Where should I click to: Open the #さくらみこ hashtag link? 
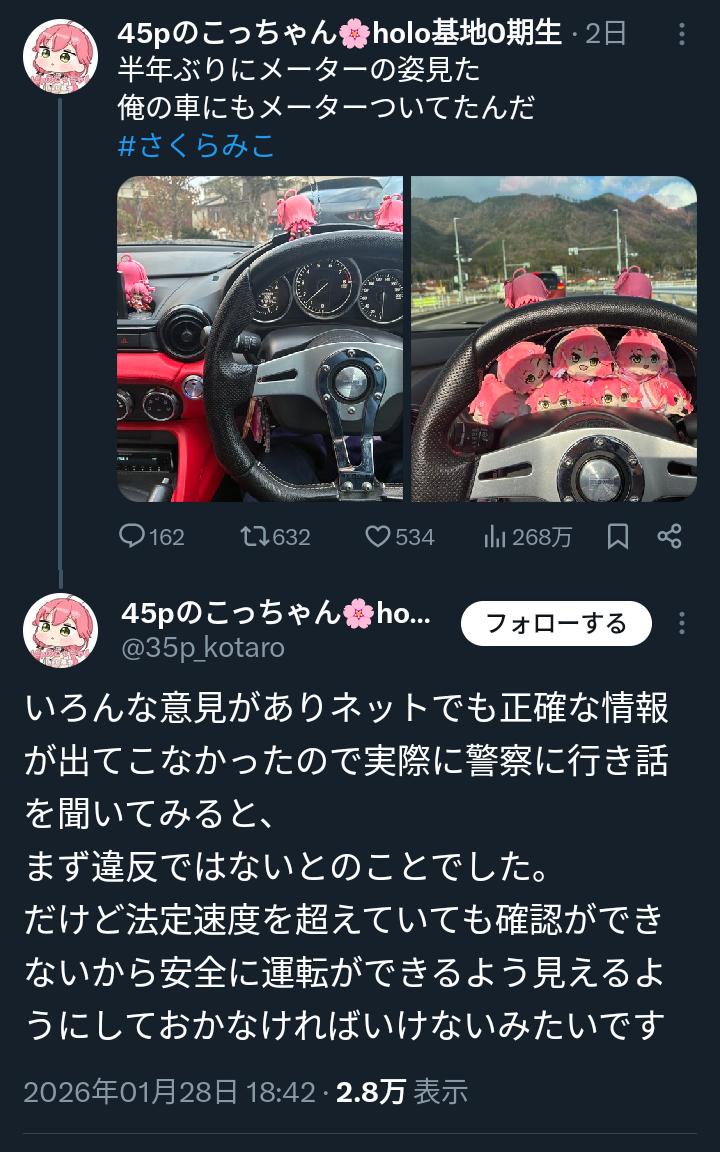tap(196, 145)
